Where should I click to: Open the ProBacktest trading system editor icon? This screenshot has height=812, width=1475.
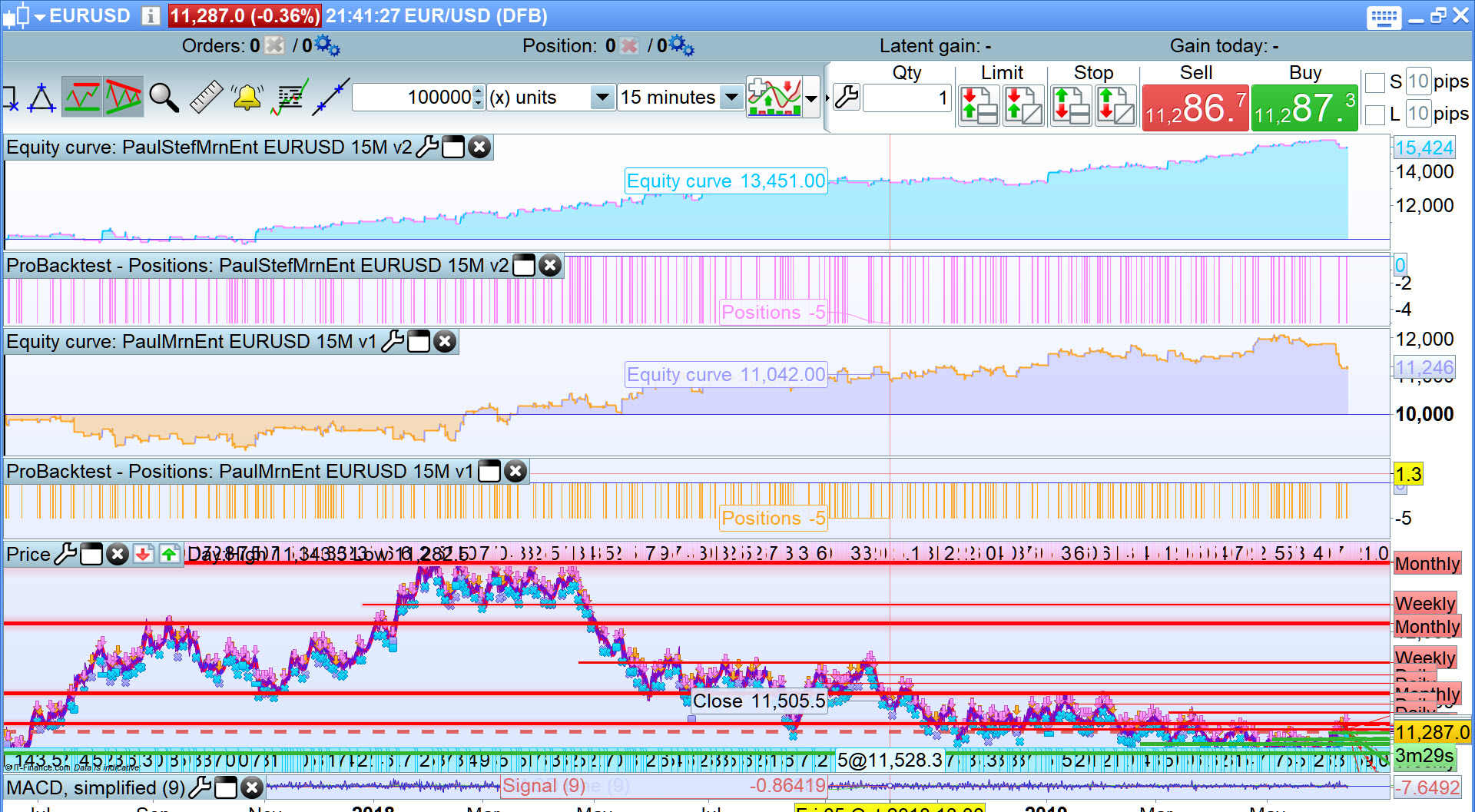point(289,98)
